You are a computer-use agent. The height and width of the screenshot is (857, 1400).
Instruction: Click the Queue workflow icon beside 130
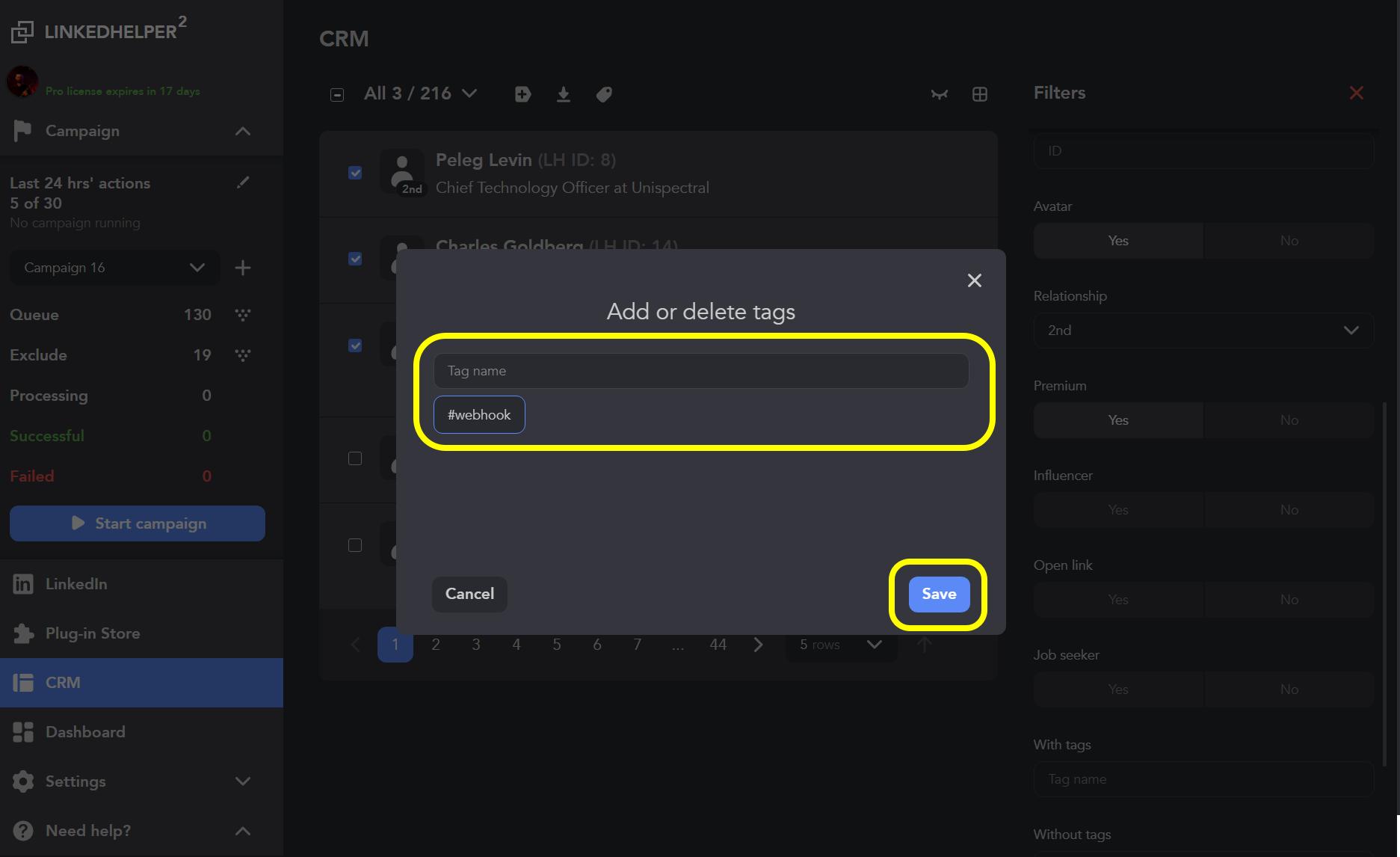[x=242, y=314]
